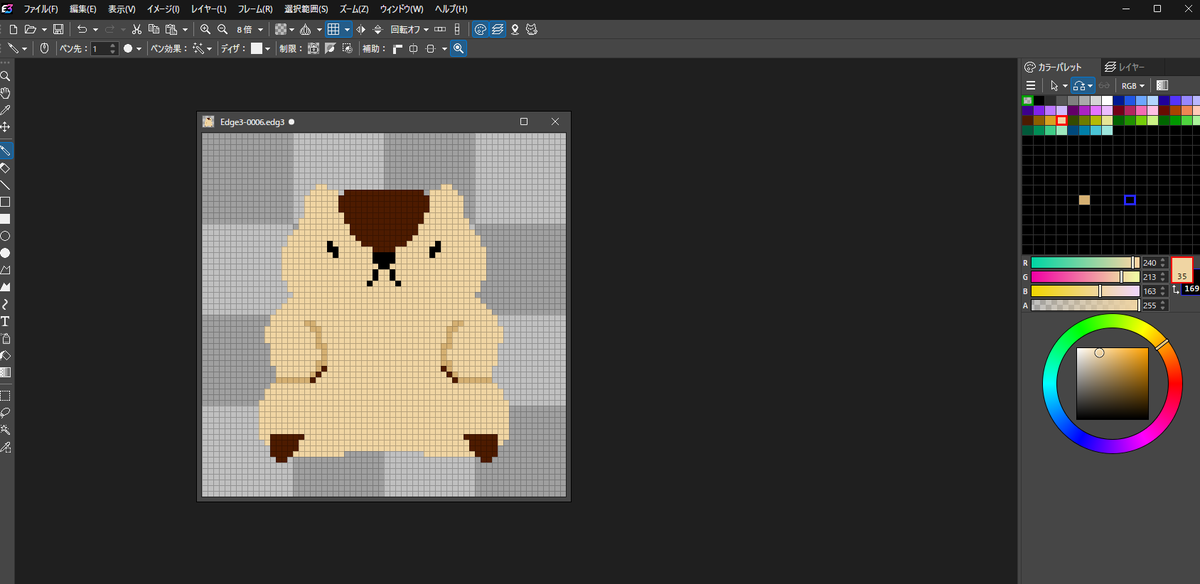Select the hand pan tool
The width and height of the screenshot is (1200, 584).
coord(5,92)
